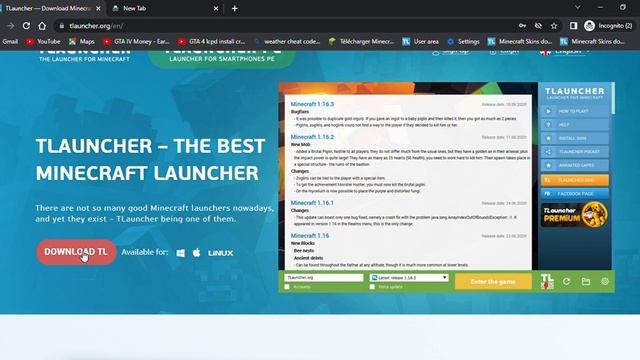640x360 pixels.
Task: Click the launcher refresh icon
Action: pos(567,282)
